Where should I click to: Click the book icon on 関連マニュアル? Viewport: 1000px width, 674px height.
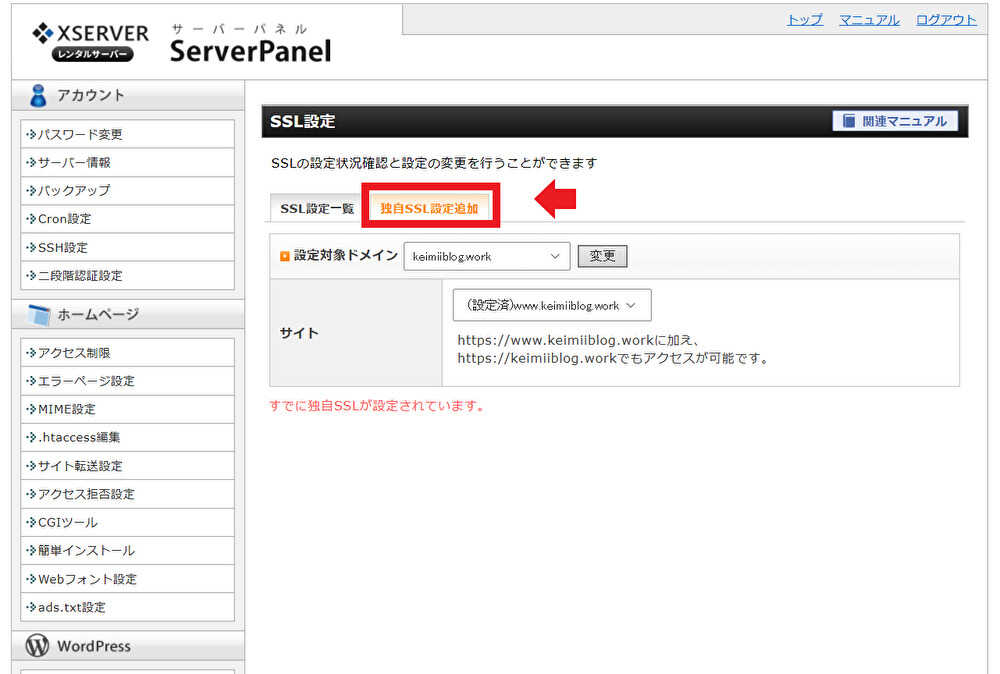coord(848,121)
